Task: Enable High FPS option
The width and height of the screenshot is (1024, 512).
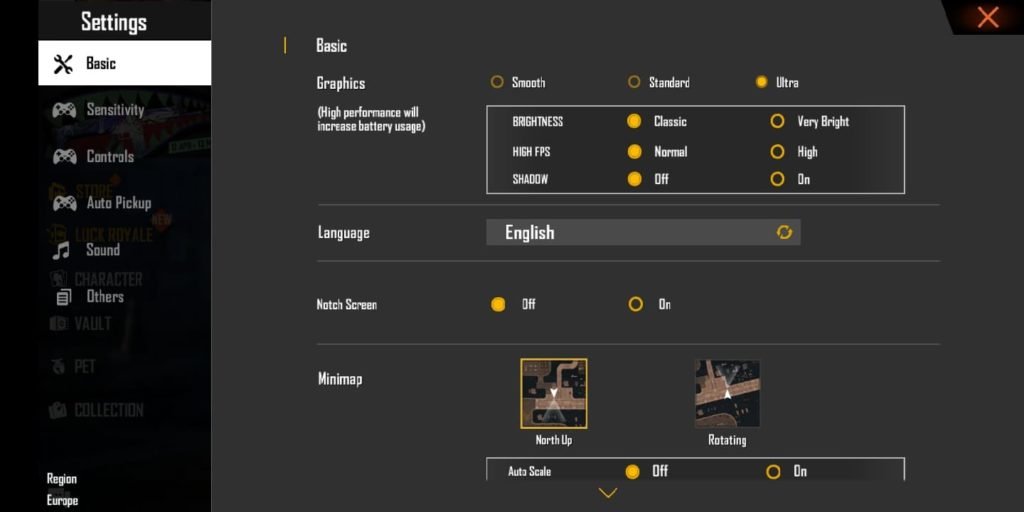Action: tap(777, 152)
